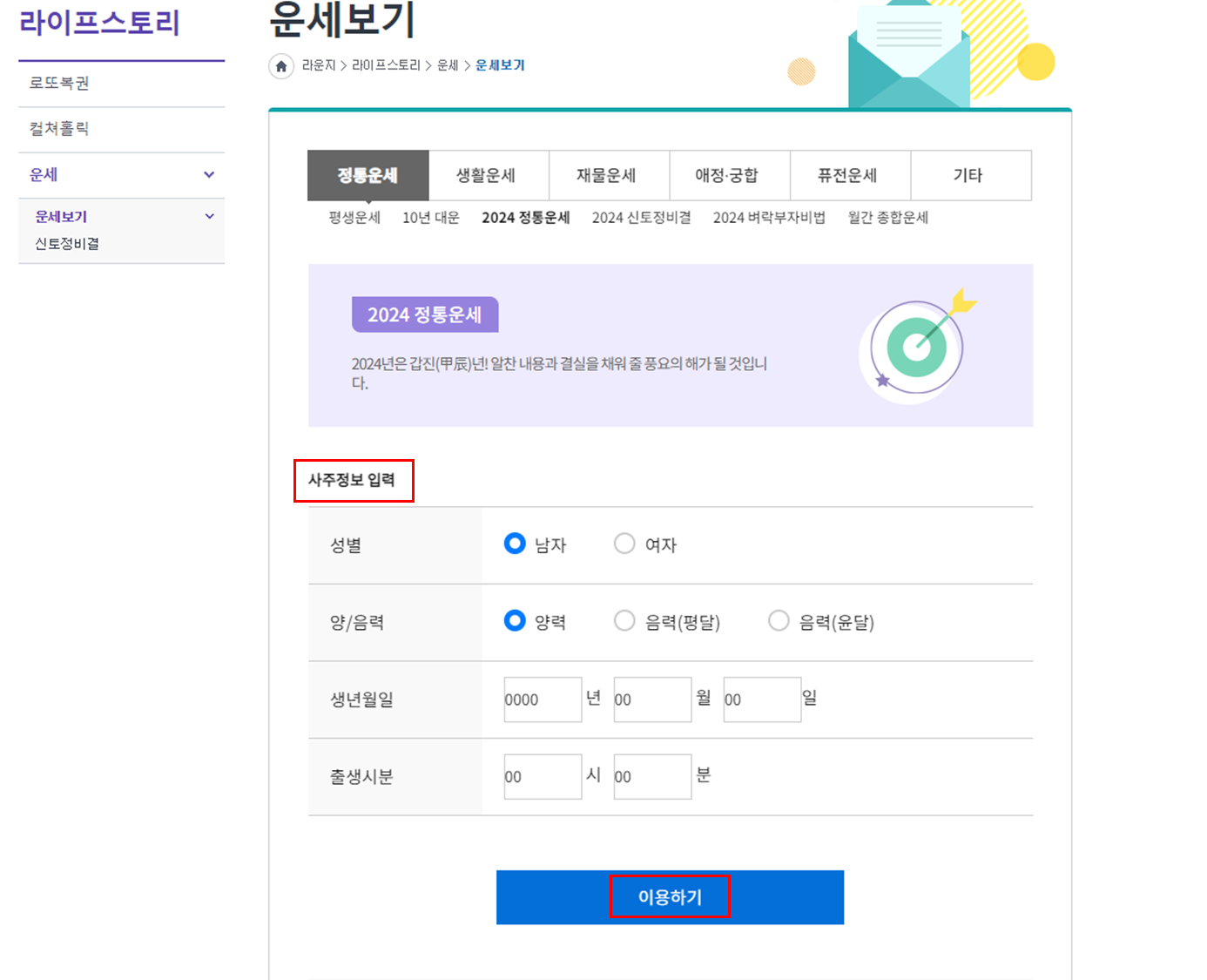1207x980 pixels.
Task: Open the 평생운세 submenu item
Action: [x=353, y=218]
